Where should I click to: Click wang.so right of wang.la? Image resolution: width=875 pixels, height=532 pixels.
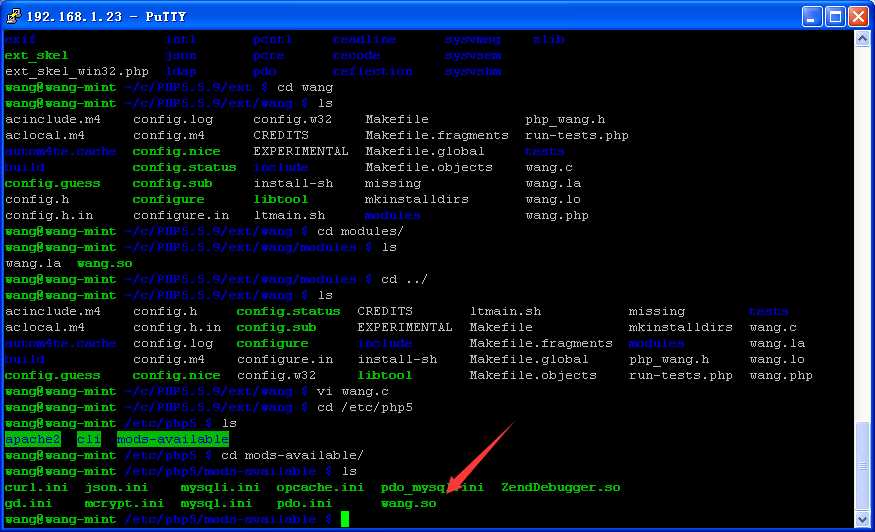[105, 263]
